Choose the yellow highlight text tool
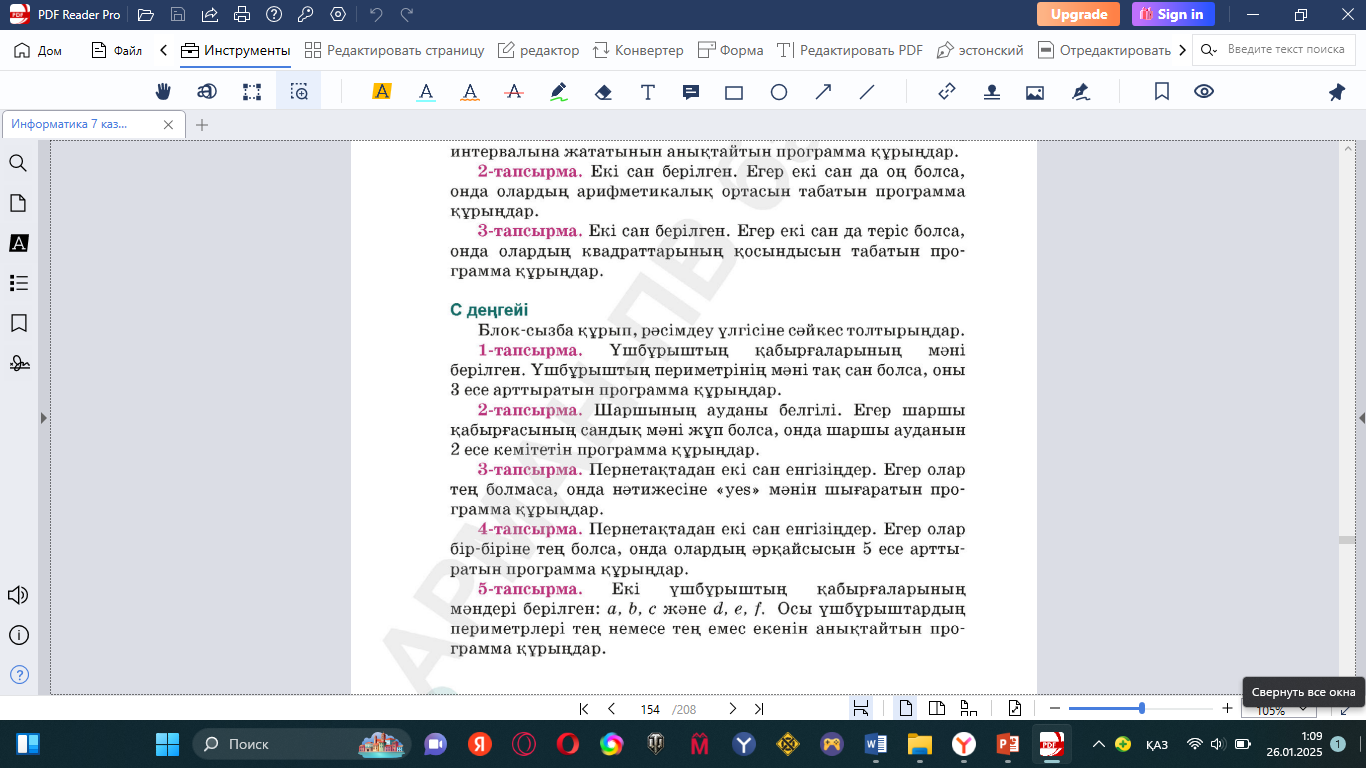 pyautogui.click(x=381, y=92)
